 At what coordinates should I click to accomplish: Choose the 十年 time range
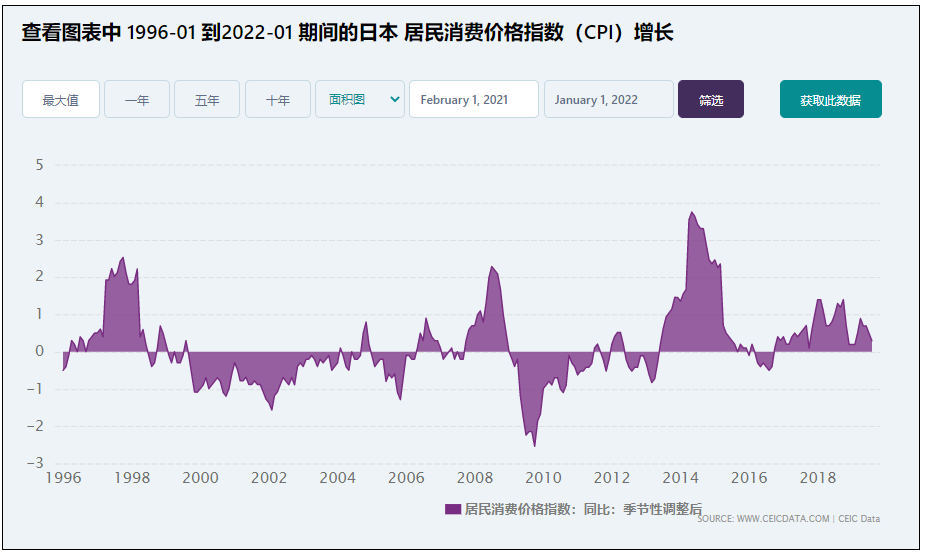coord(278,100)
